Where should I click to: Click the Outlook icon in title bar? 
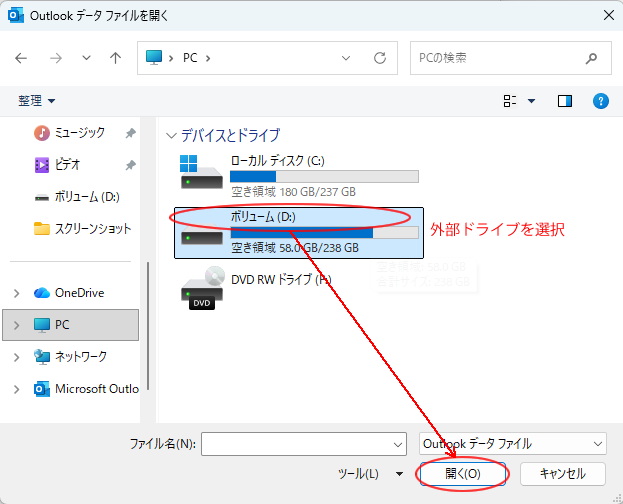point(15,16)
